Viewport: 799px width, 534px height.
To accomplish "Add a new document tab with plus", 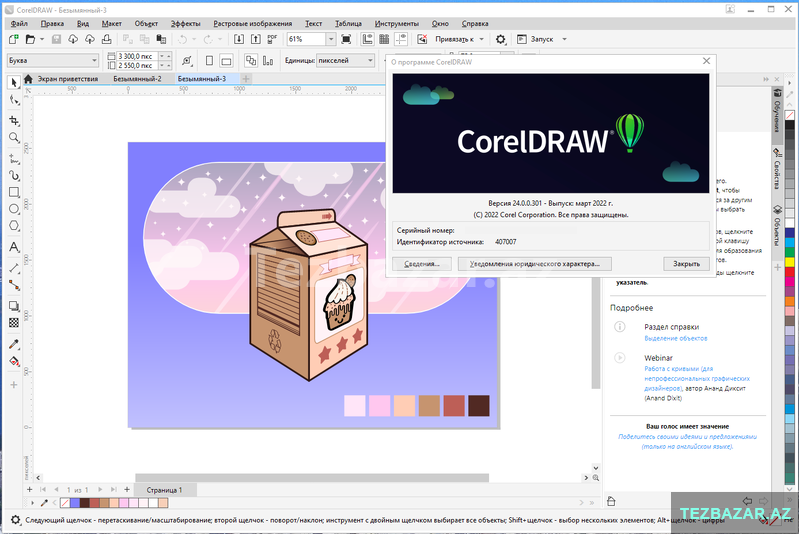I will (246, 79).
